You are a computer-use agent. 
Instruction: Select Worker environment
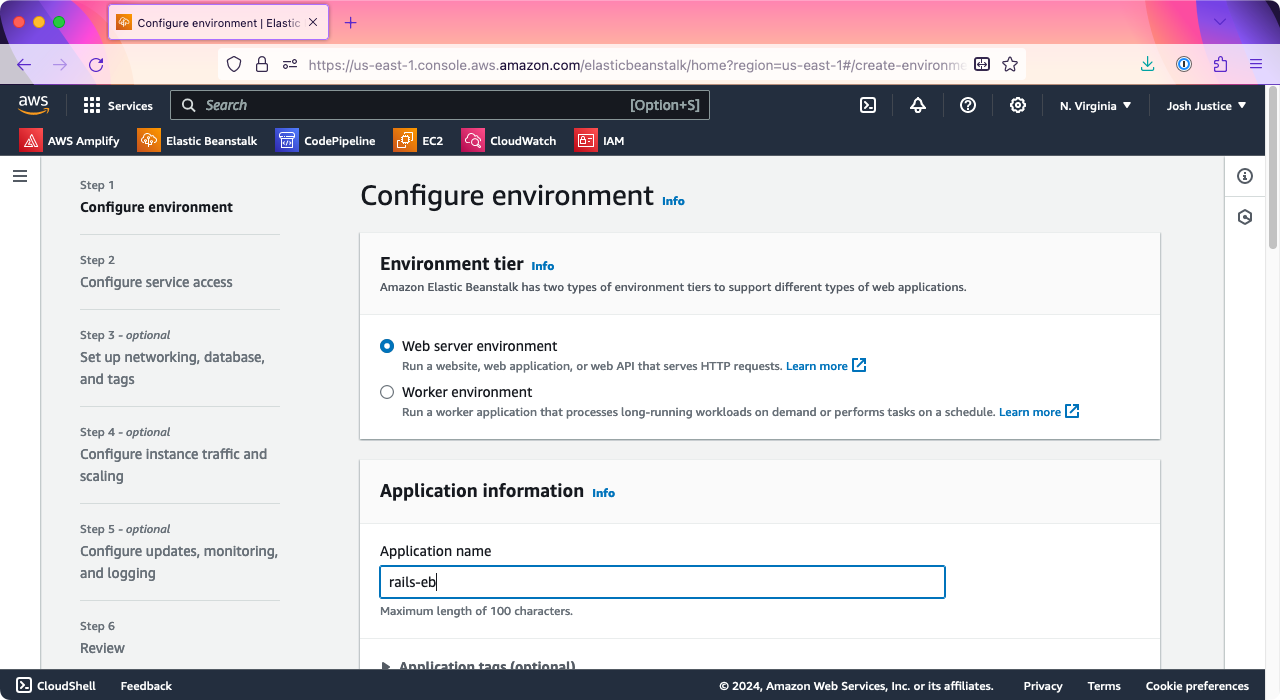tap(387, 392)
